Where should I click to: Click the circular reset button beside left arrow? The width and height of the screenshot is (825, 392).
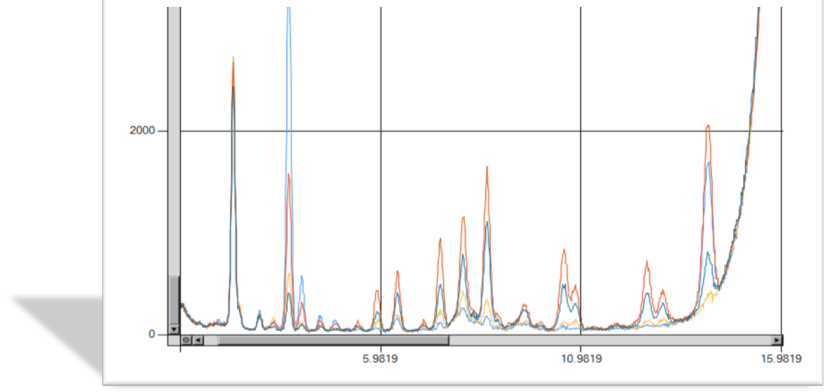186,340
